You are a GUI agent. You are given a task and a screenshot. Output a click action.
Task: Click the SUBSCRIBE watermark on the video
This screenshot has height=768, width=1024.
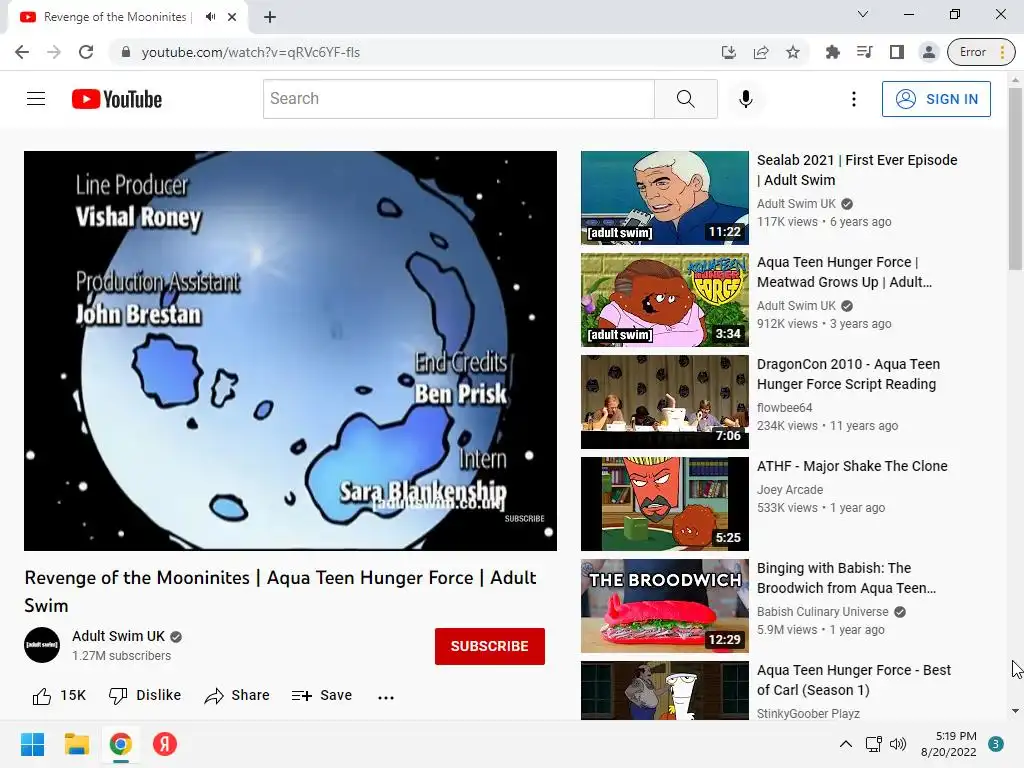tap(524, 519)
